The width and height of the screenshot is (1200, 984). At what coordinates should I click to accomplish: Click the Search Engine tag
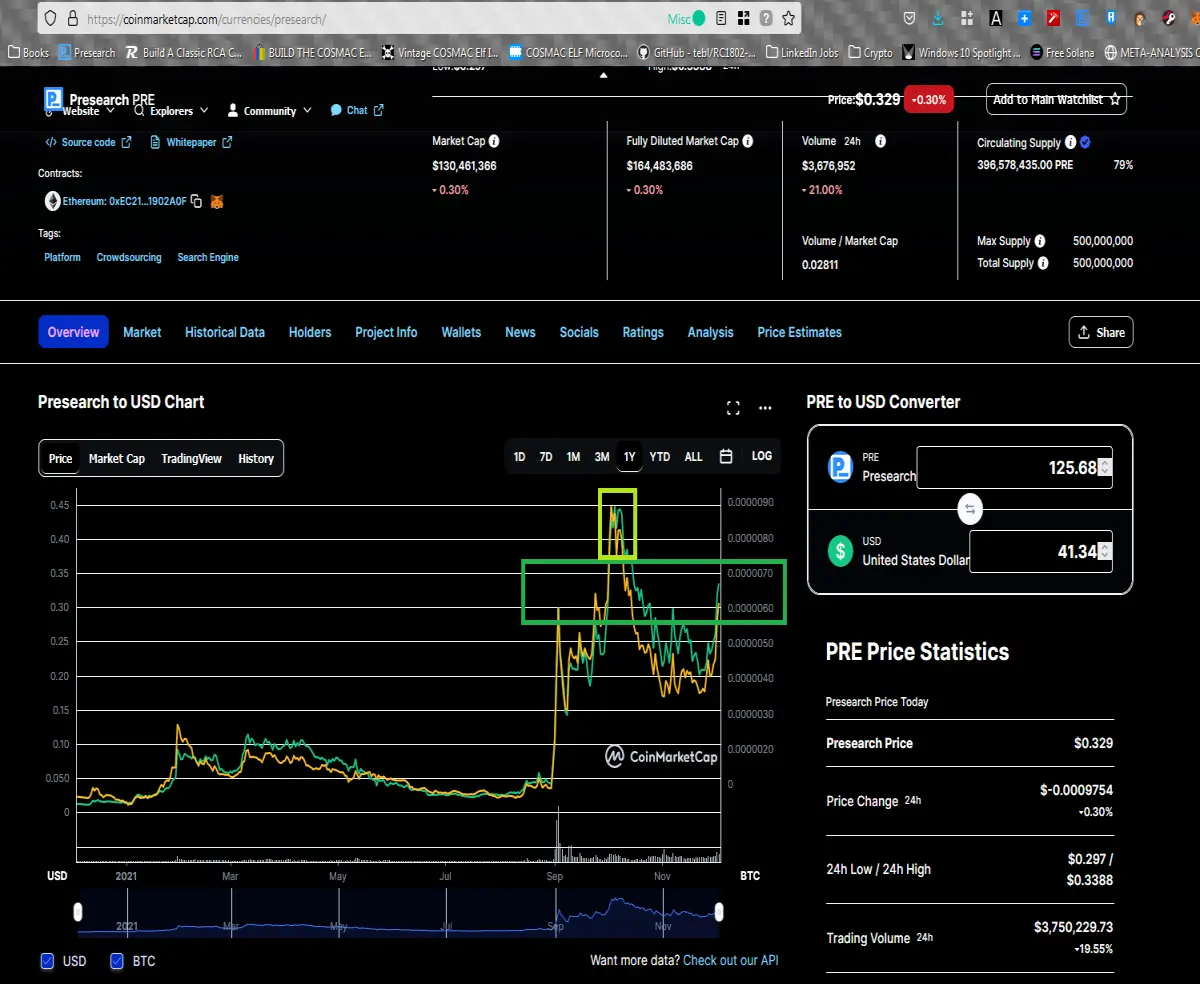(208, 257)
